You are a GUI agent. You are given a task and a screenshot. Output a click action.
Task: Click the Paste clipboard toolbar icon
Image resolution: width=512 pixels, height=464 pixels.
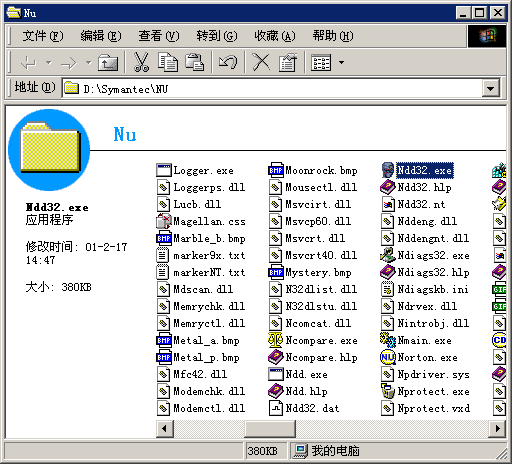point(195,62)
